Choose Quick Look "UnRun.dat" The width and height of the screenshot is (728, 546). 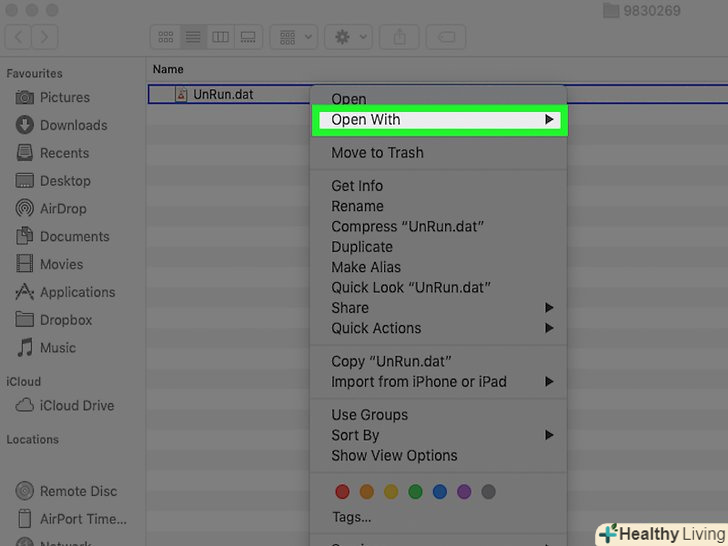pyautogui.click(x=438, y=288)
